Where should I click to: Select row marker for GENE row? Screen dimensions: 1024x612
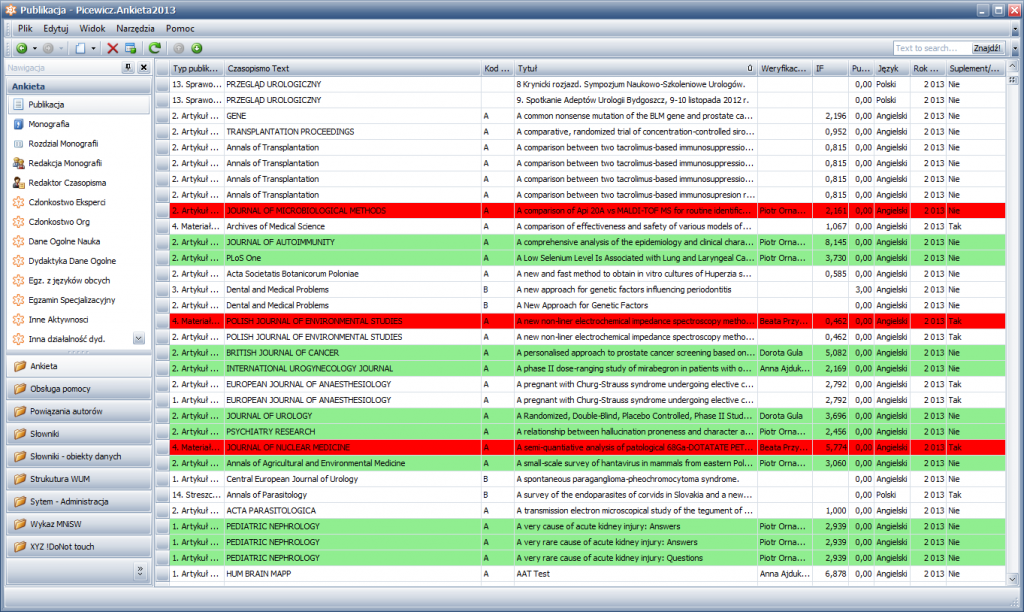(x=163, y=116)
